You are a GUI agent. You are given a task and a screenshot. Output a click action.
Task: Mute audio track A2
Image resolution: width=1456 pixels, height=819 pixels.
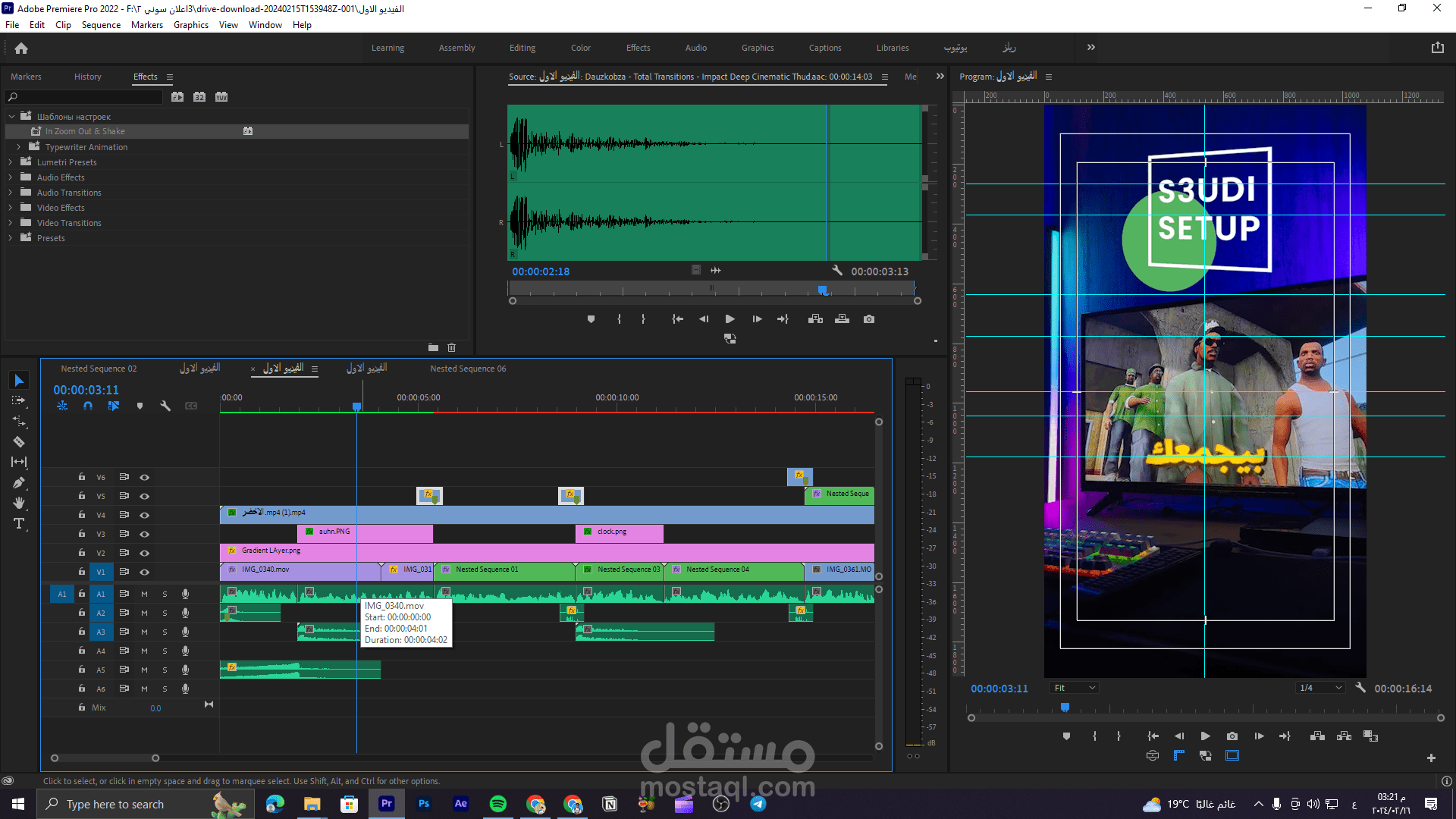click(x=144, y=613)
